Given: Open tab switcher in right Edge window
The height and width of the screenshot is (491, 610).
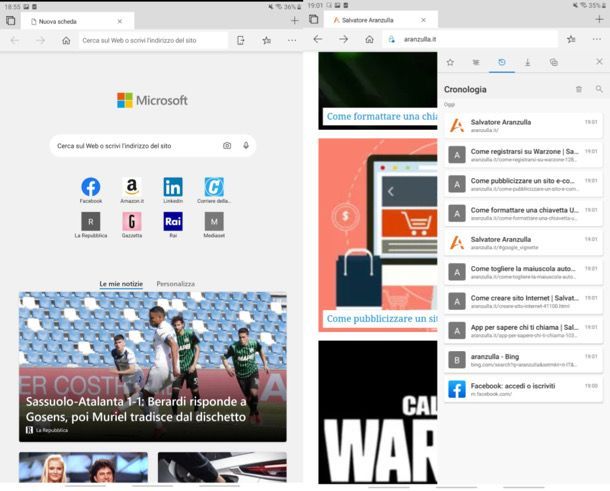Looking at the screenshot, I should (x=314, y=19).
